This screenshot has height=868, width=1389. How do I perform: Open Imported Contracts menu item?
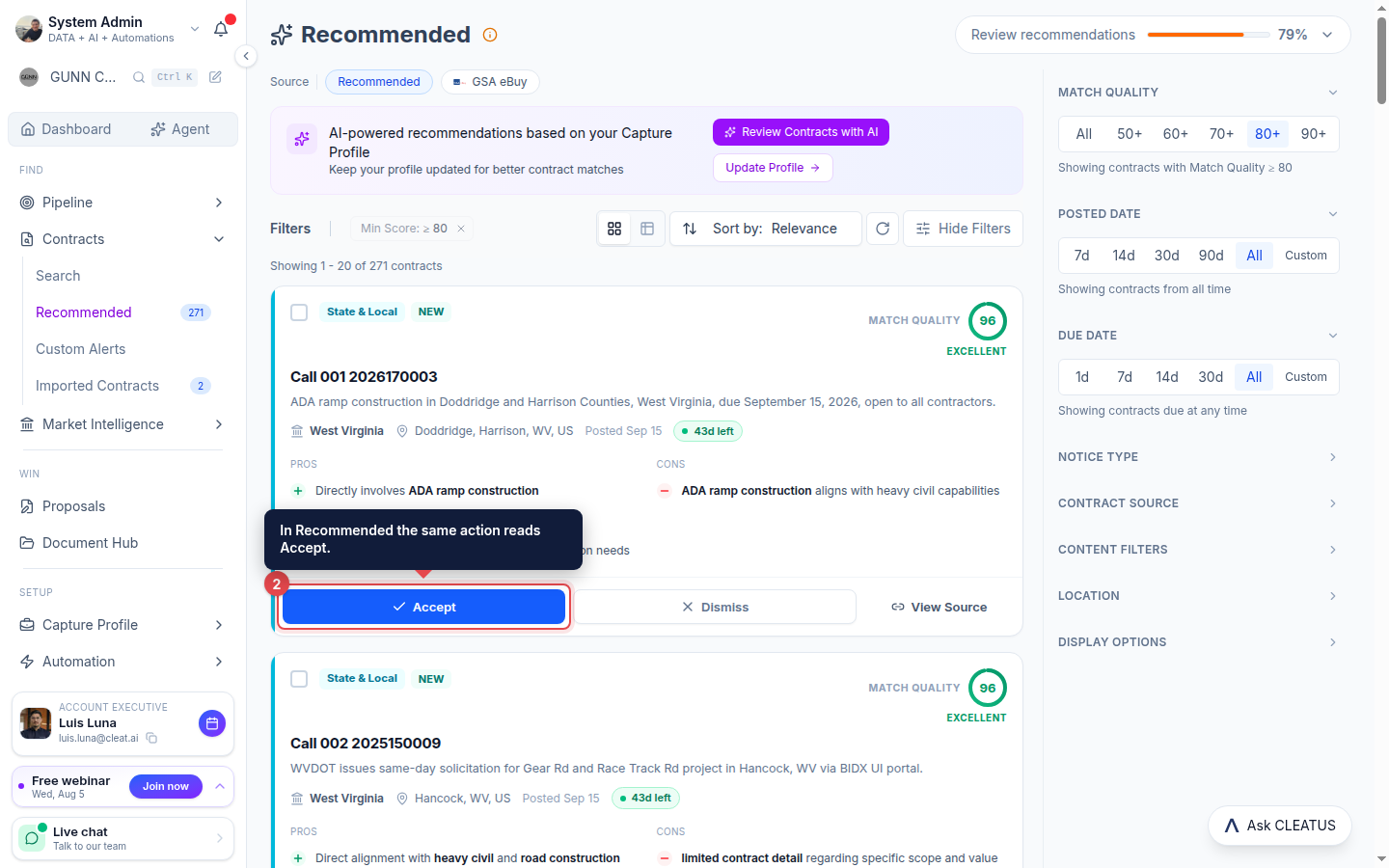pyautogui.click(x=97, y=386)
